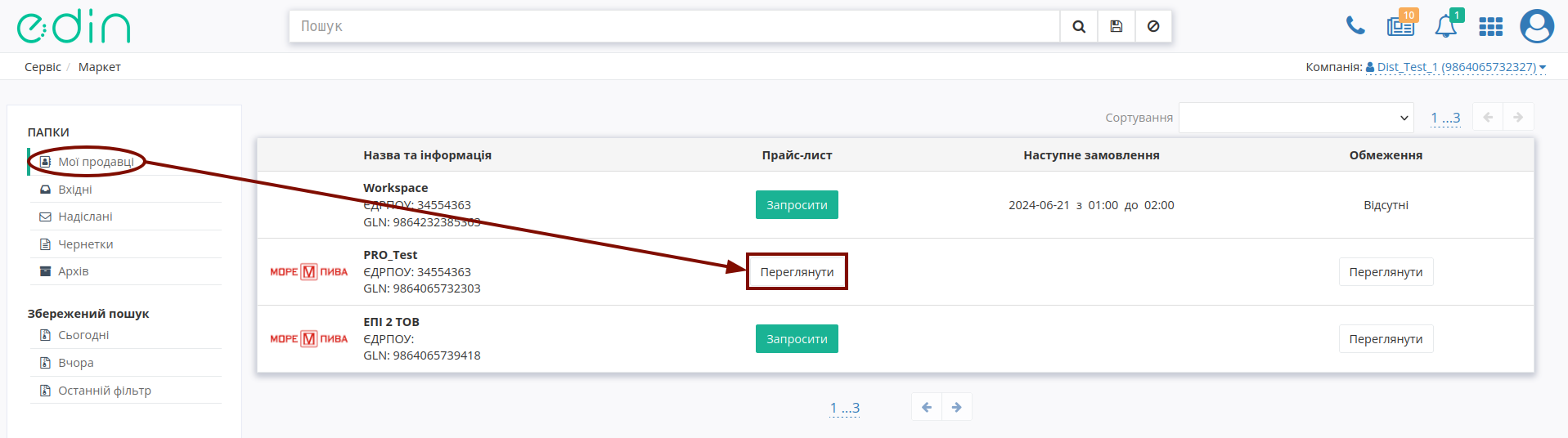Click the search magnifier icon

[1079, 26]
